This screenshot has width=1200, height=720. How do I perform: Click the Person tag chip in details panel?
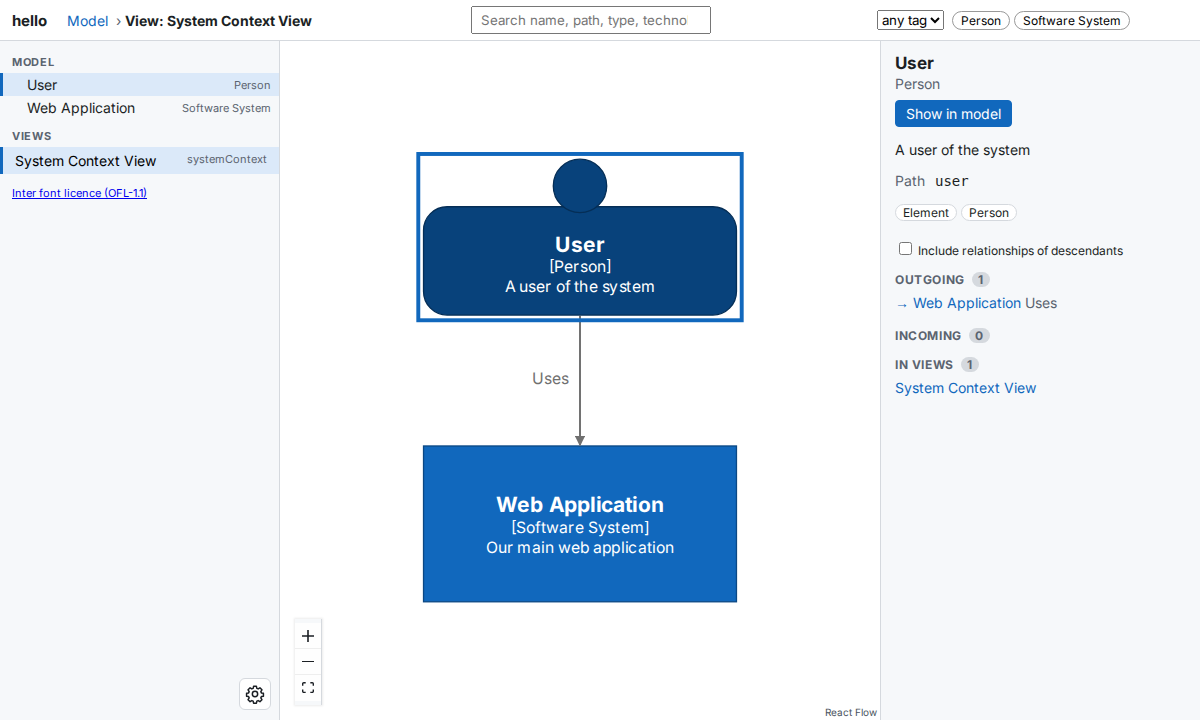[x=989, y=213]
